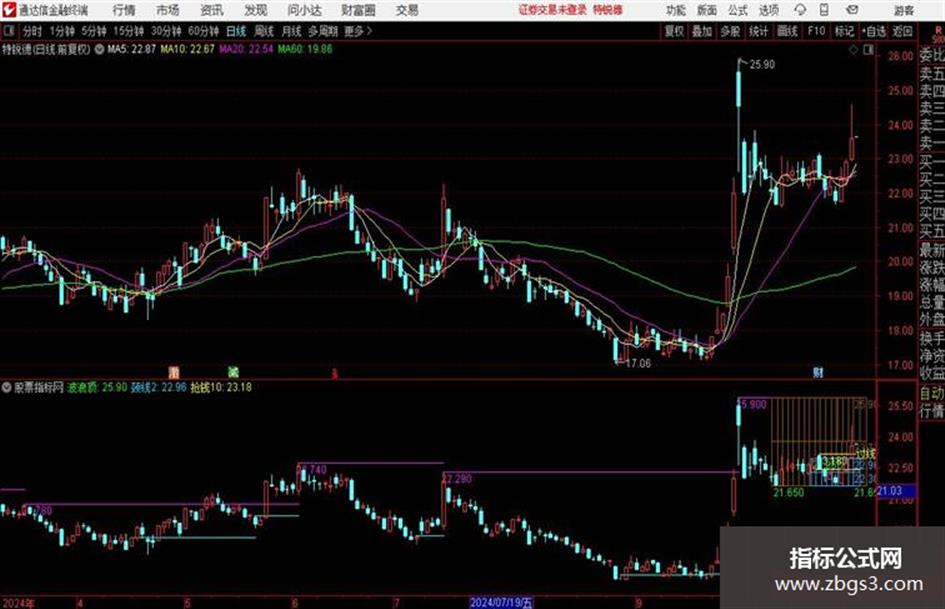Click the 自动 tab on right edge

point(932,393)
